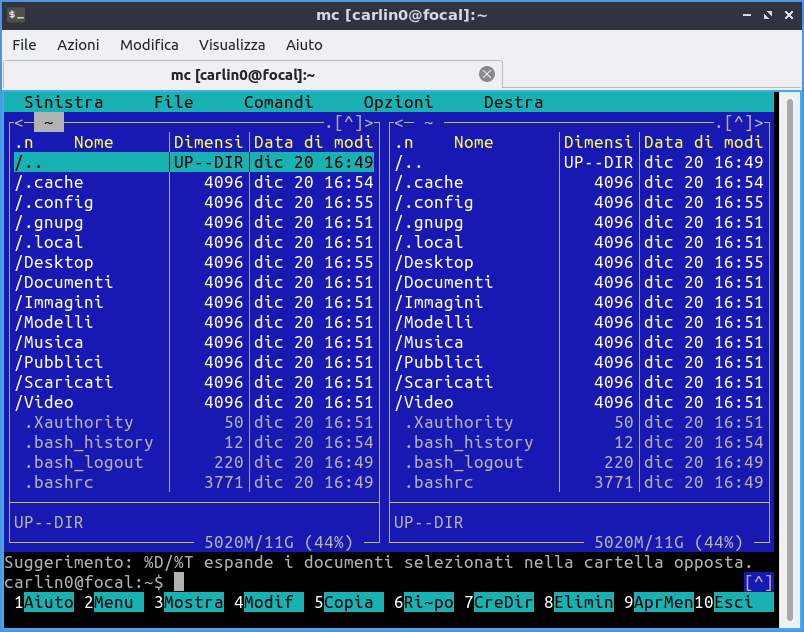
Task: Open Azioni in terminal menu bar
Action: click(x=78, y=45)
